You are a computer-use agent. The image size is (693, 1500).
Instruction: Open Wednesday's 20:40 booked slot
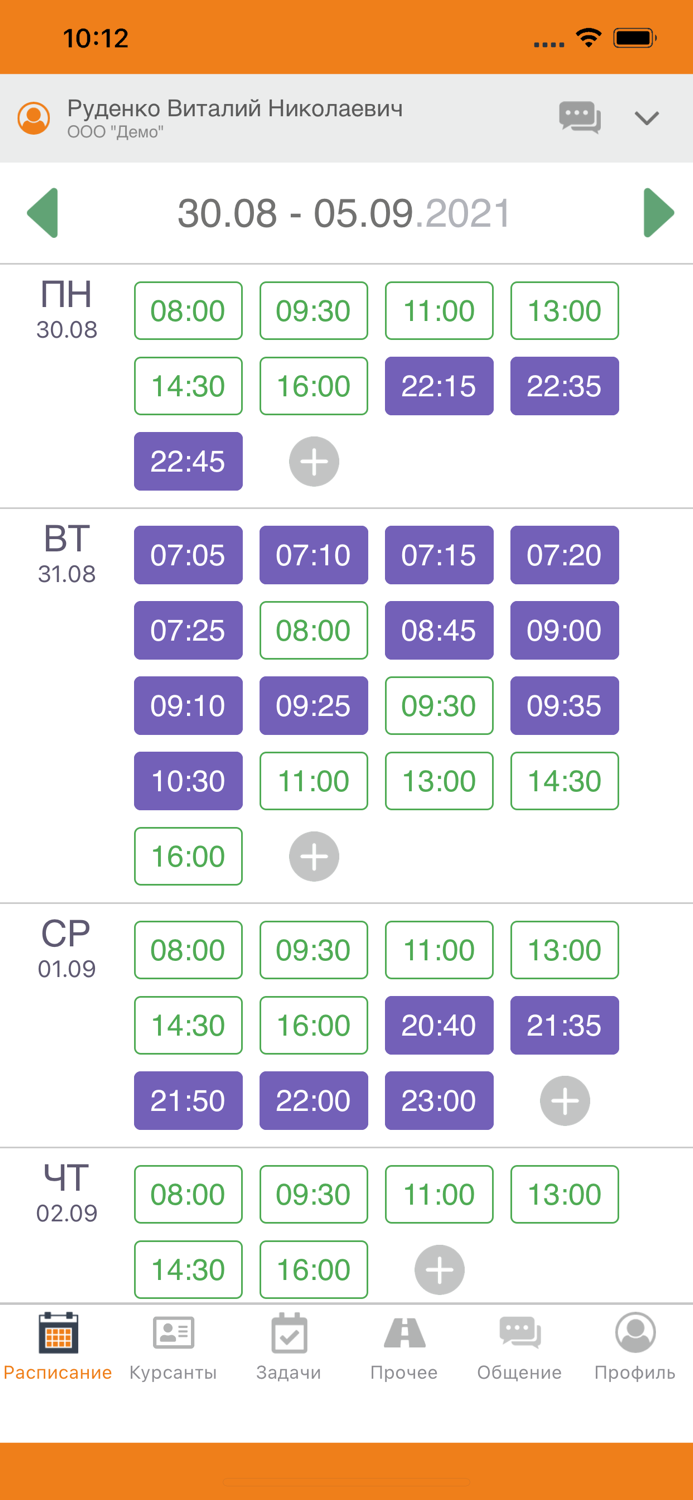pos(439,1026)
